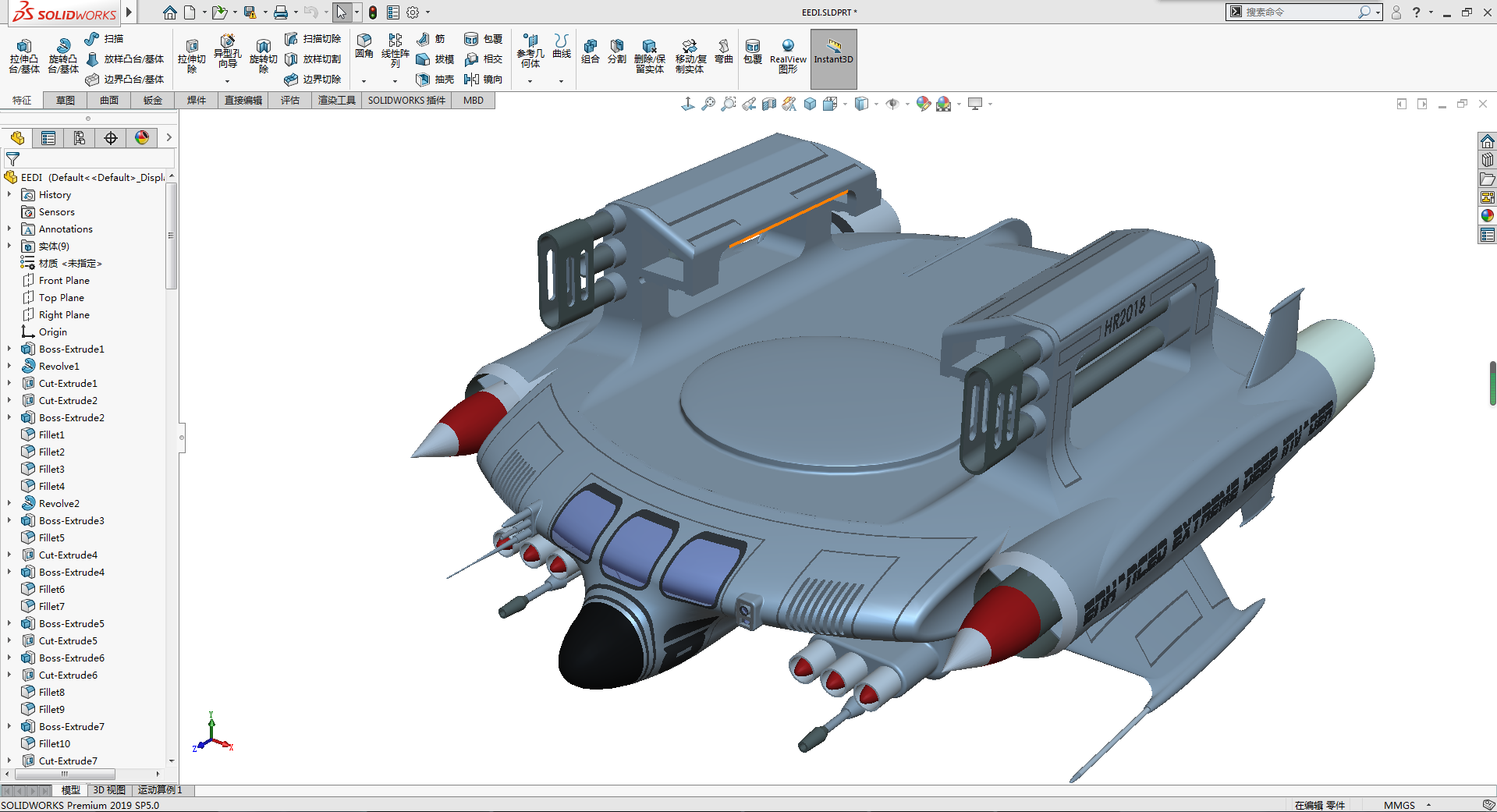Select the Swept Boss (扫描) tool
The width and height of the screenshot is (1497, 812).
(x=104, y=38)
